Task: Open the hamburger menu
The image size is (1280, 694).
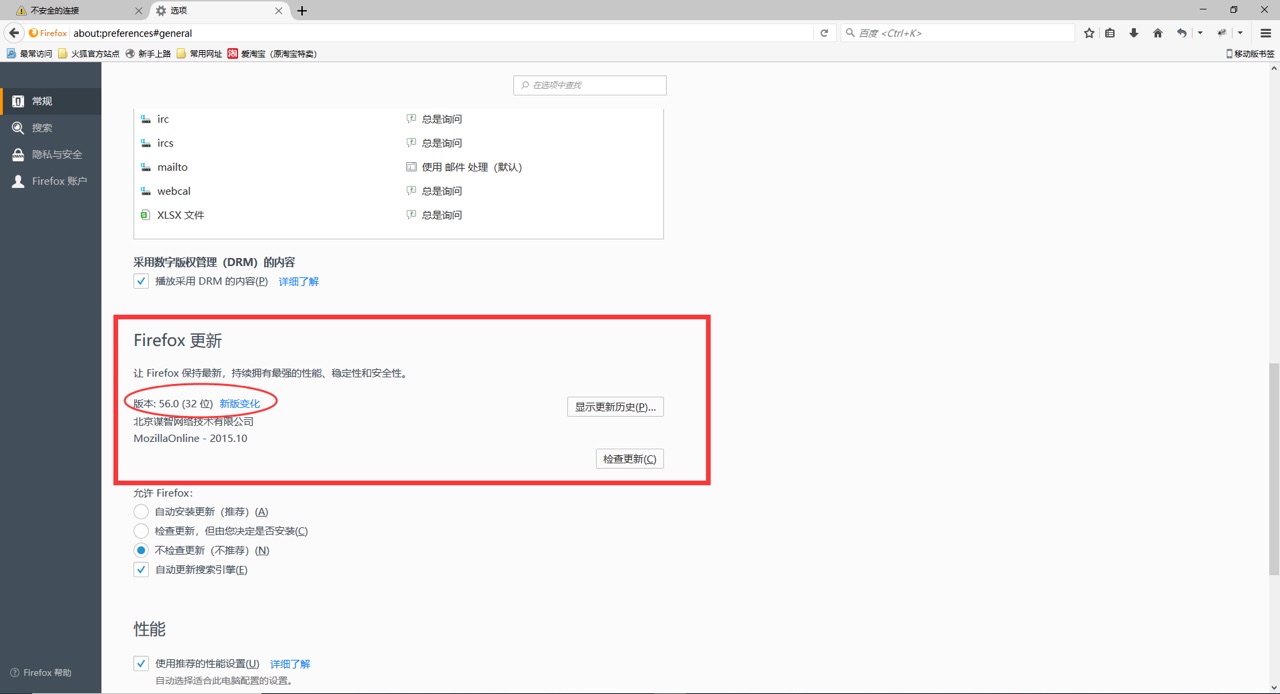Action: coord(1265,33)
